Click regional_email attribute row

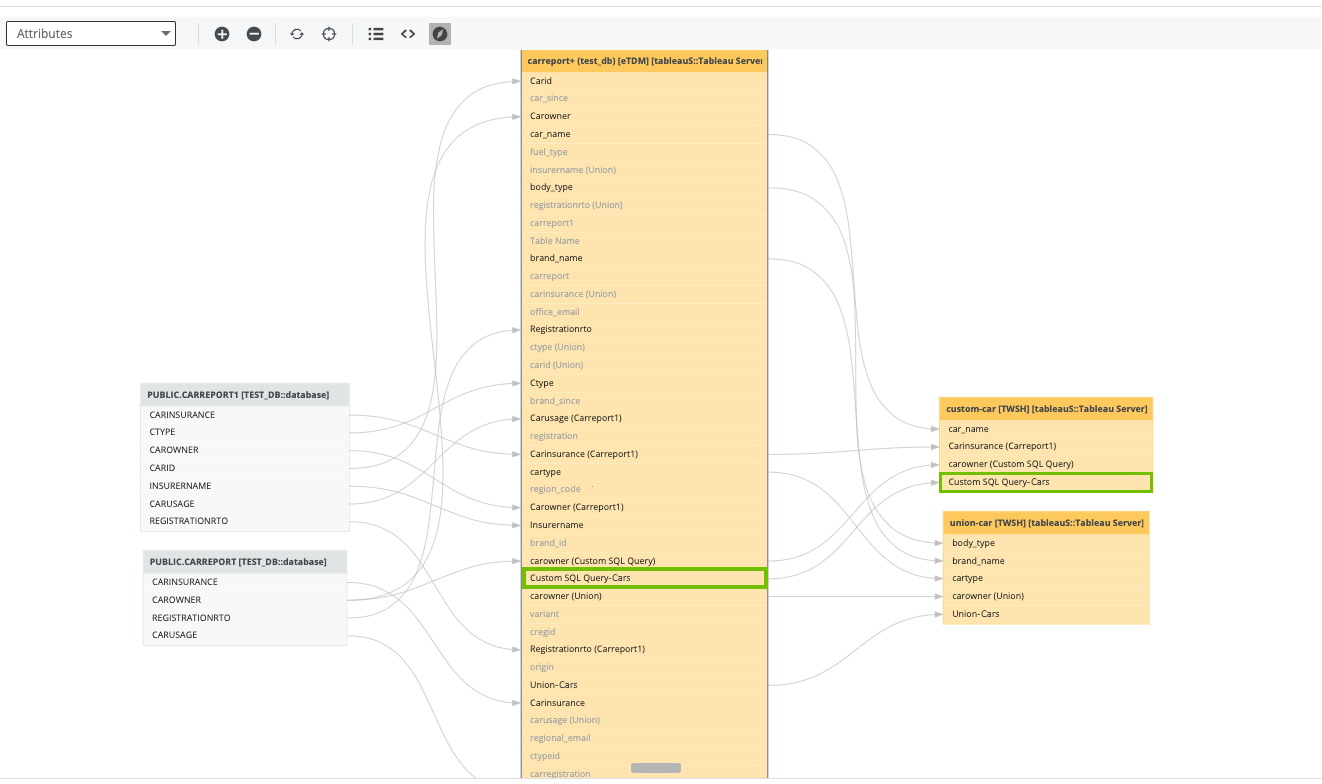[x=645, y=738]
